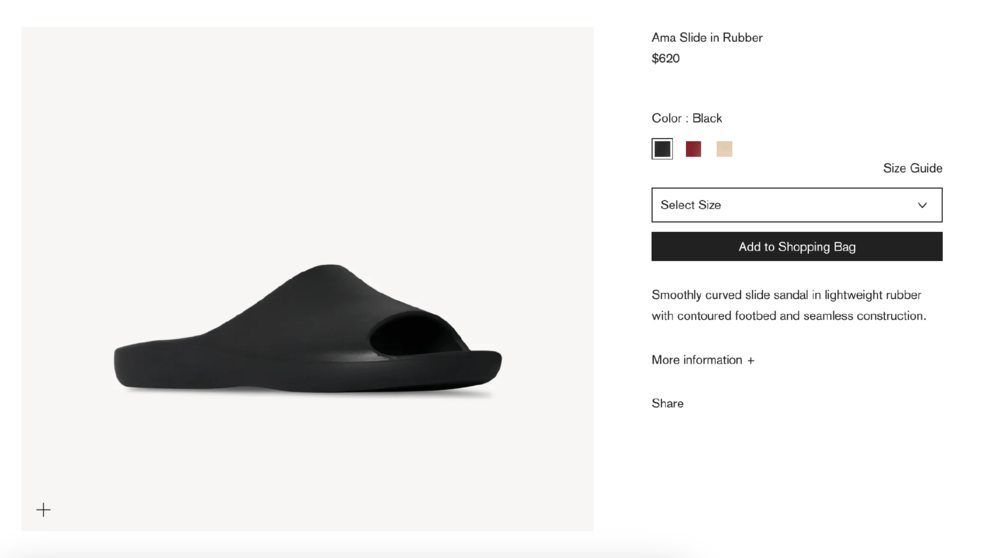
Task: Select the Black color swatch
Action: (x=662, y=149)
